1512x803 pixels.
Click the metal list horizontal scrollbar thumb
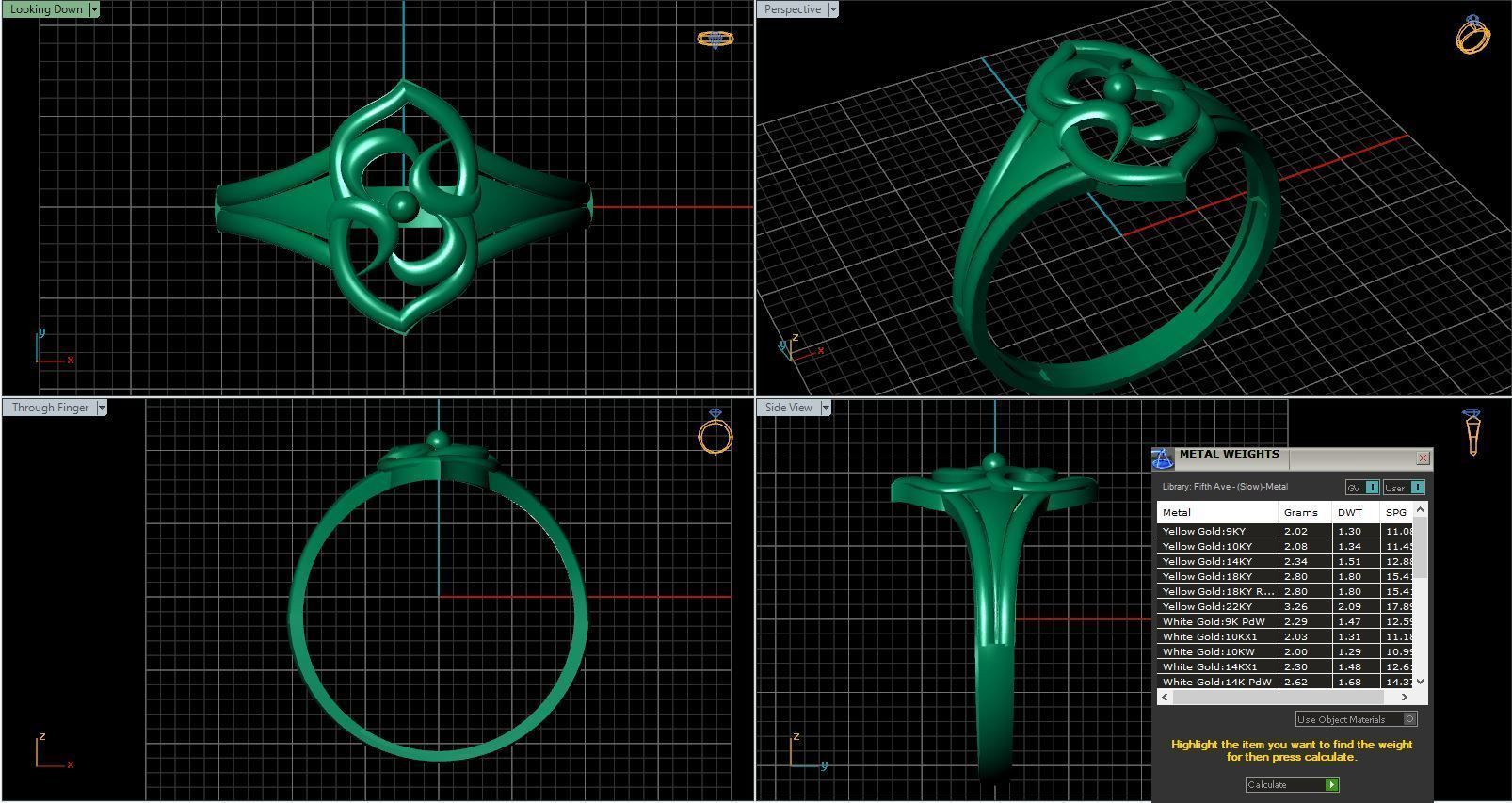click(1278, 698)
